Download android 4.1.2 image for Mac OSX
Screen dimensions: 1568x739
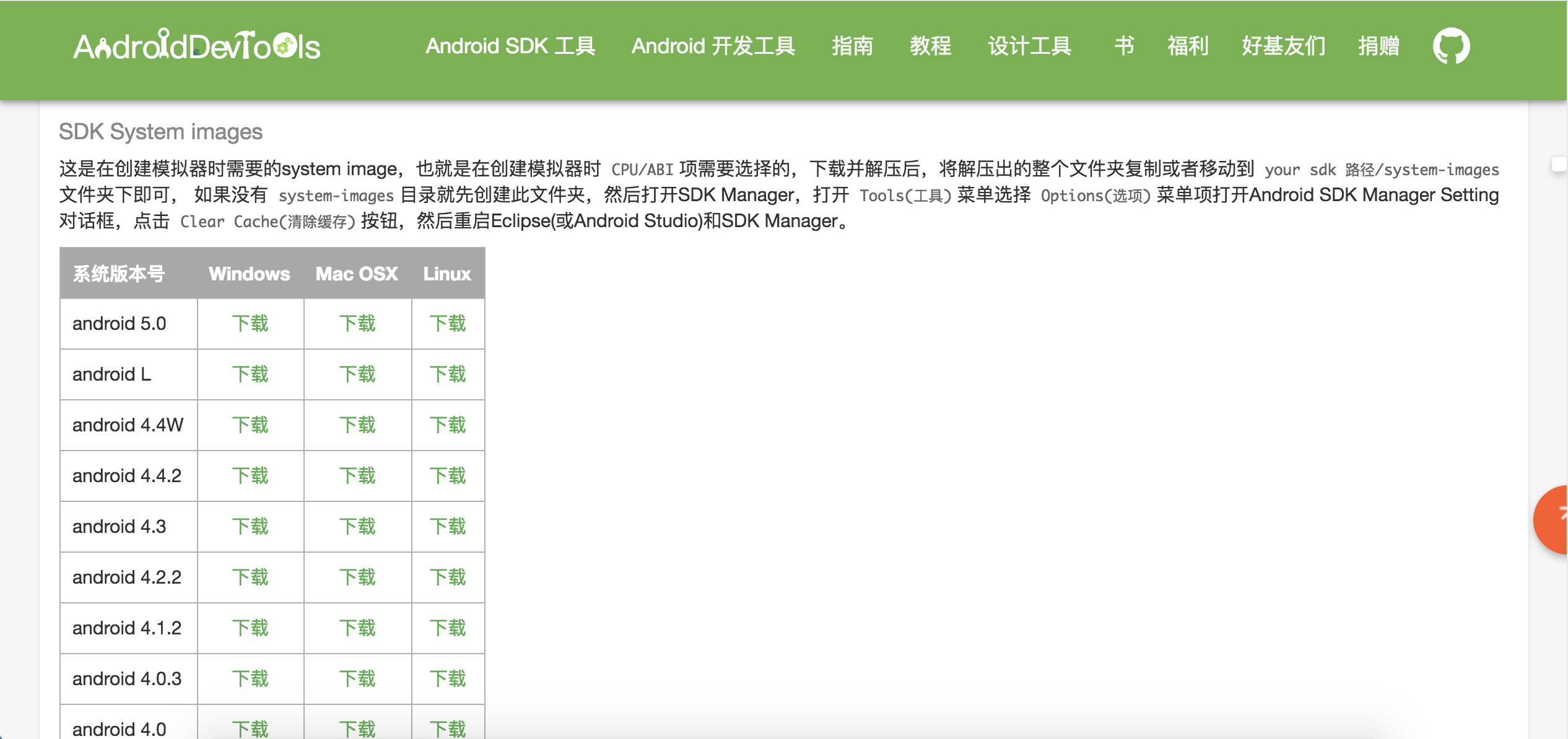point(357,628)
